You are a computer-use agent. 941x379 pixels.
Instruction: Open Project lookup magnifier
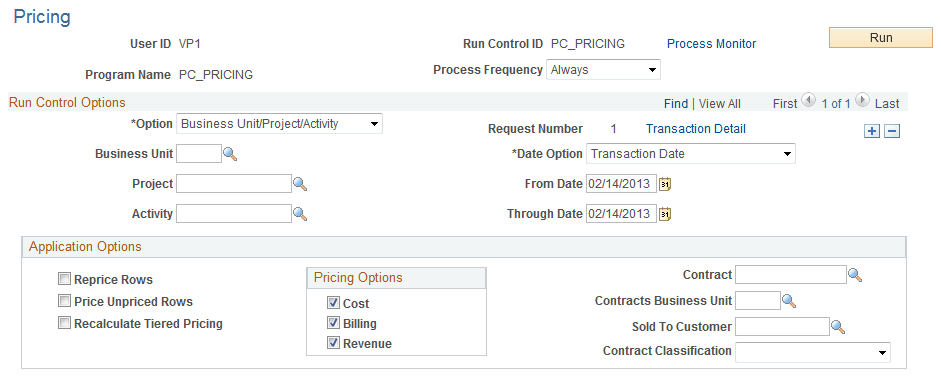point(300,184)
